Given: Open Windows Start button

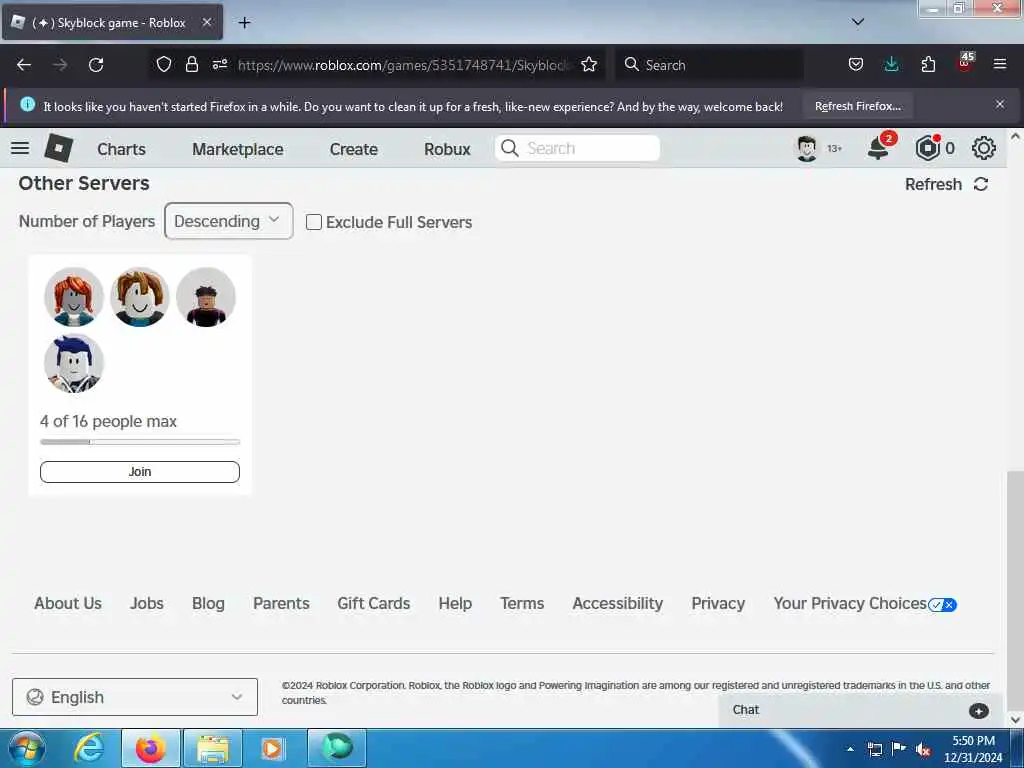Looking at the screenshot, I should (x=26, y=748).
